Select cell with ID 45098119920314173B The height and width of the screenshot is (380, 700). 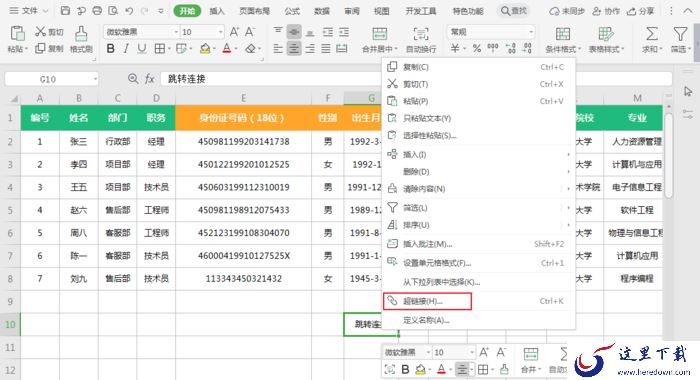[x=243, y=142]
